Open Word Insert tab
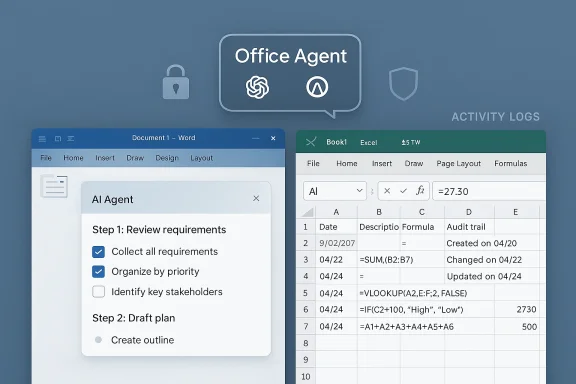Image resolution: width=576 pixels, height=384 pixels. (105, 158)
